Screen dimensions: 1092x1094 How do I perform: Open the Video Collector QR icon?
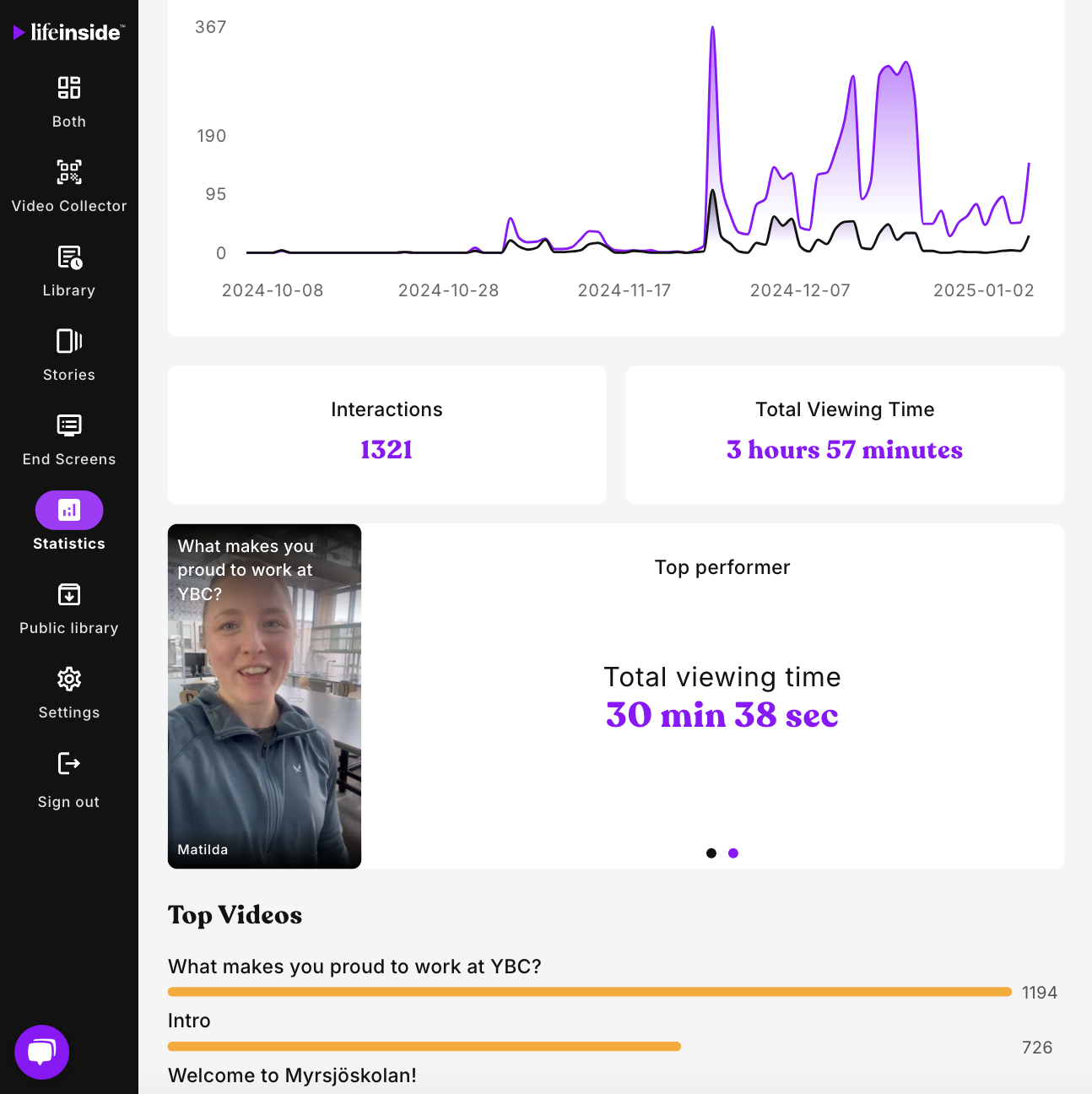point(69,172)
